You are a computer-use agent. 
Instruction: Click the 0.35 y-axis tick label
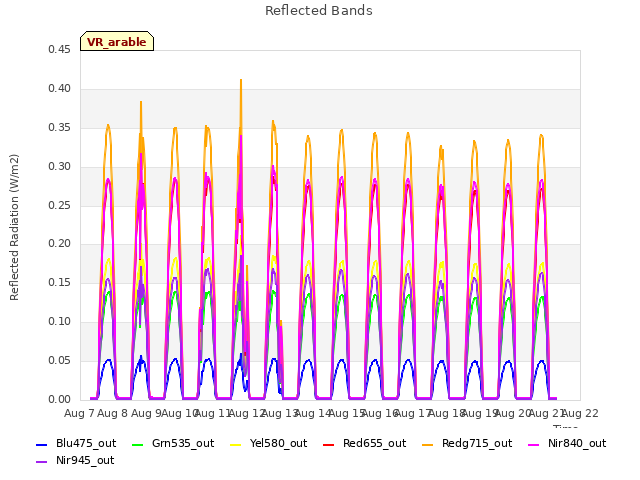tap(59, 127)
